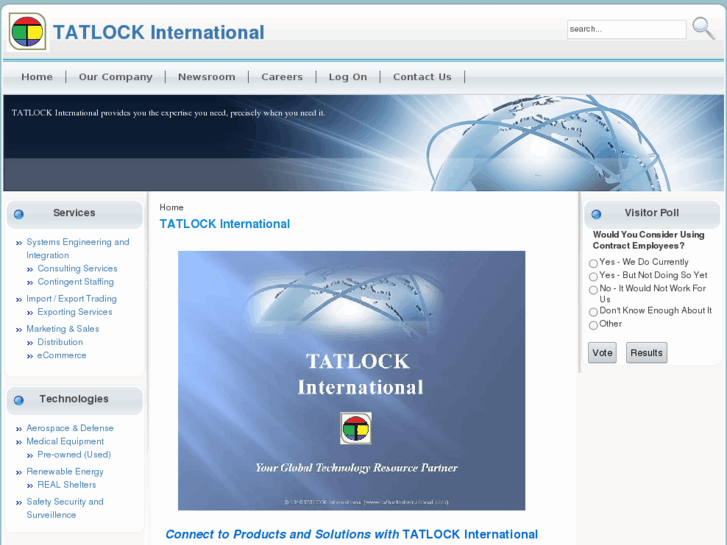Select 'Yes - But Not Doing So Yet' option
Viewport: 727px width, 545px height.
pos(593,277)
